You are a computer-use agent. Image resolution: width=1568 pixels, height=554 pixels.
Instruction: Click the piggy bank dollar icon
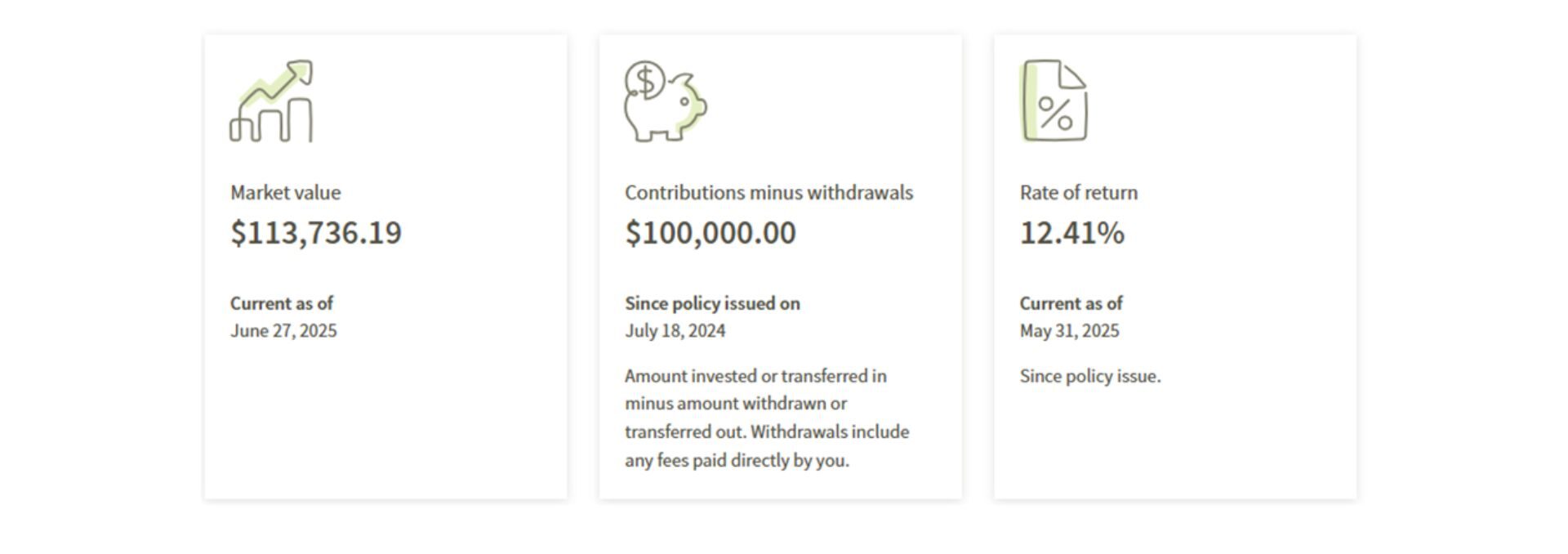666,101
